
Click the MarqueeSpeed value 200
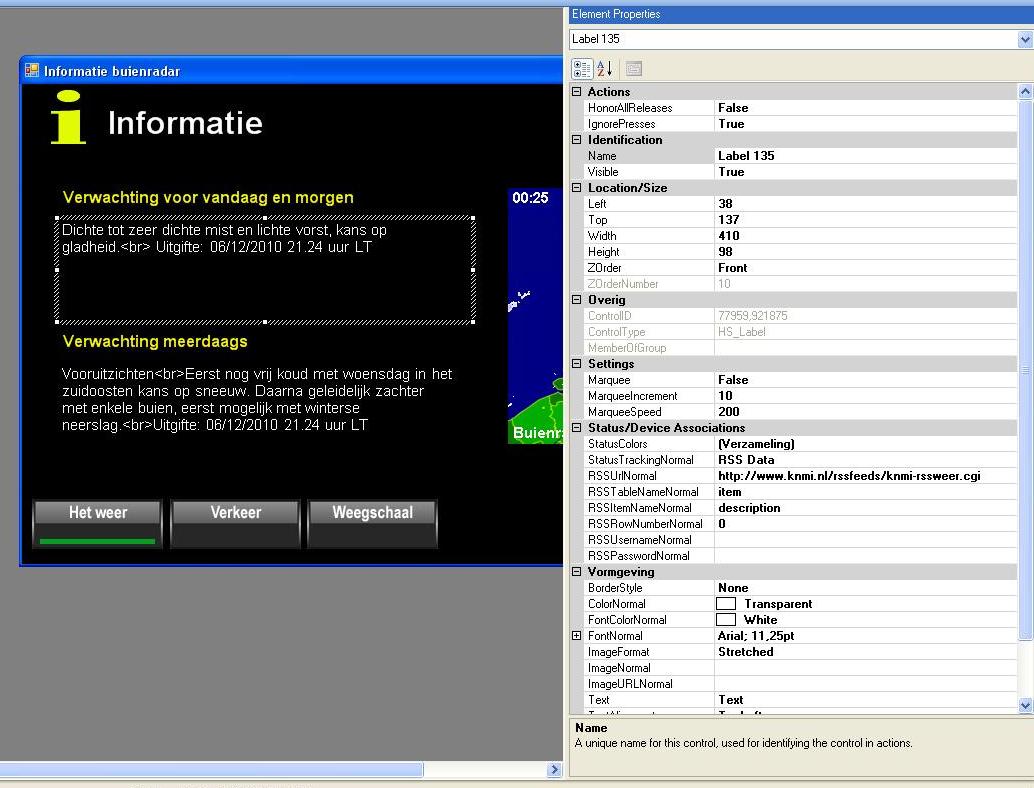click(866, 412)
